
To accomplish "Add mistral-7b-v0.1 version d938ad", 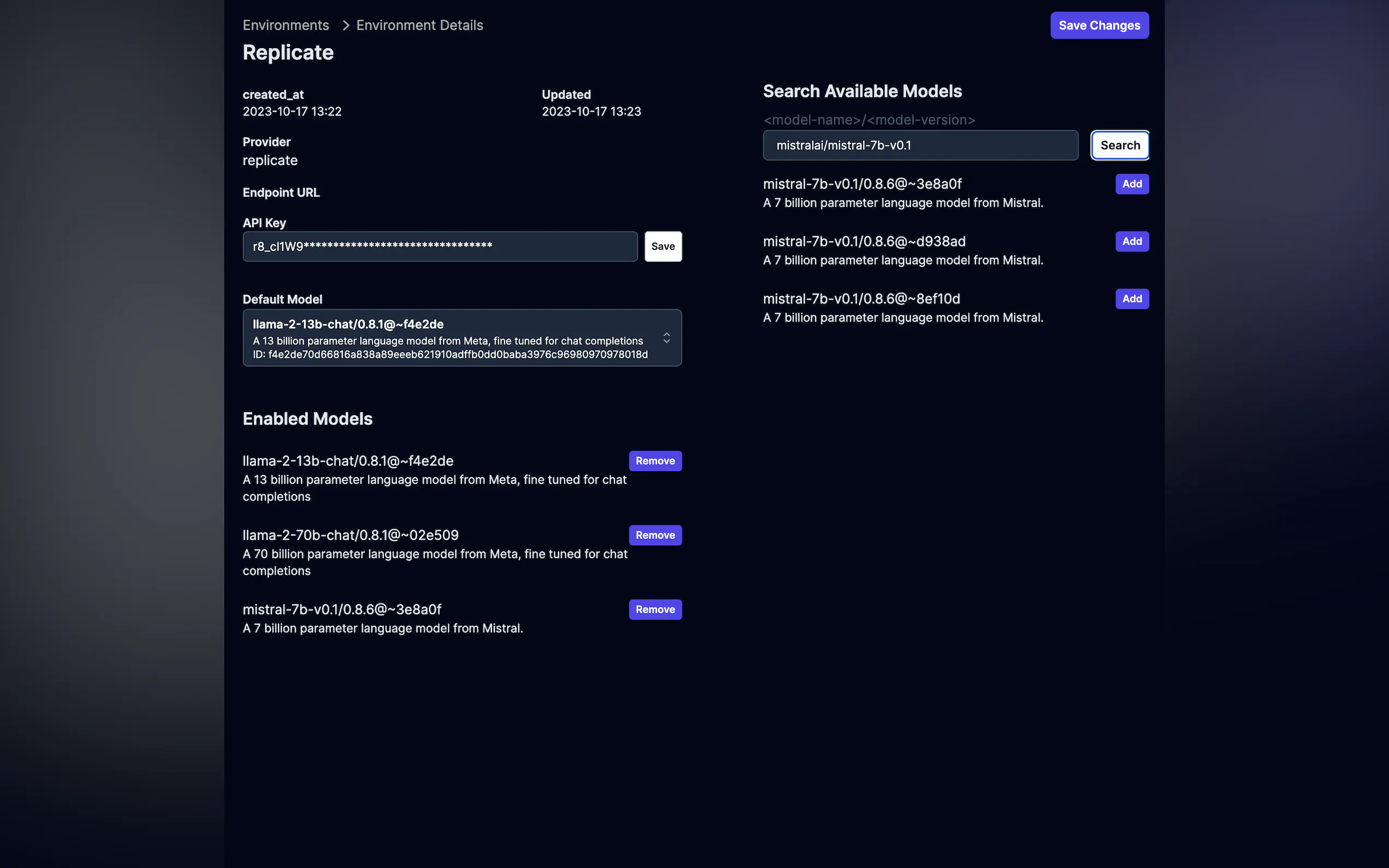I will (1131, 242).
